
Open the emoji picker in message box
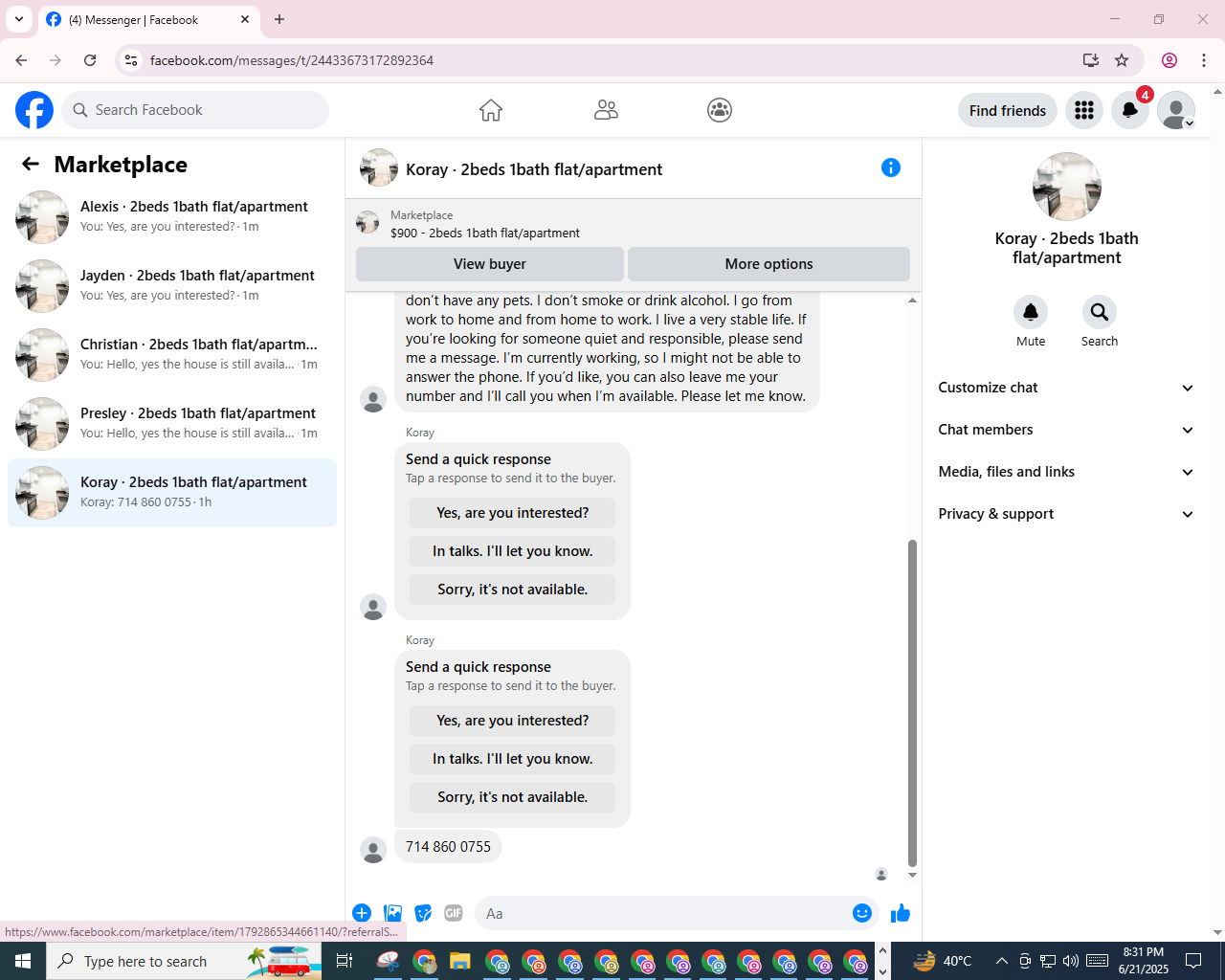(862, 913)
